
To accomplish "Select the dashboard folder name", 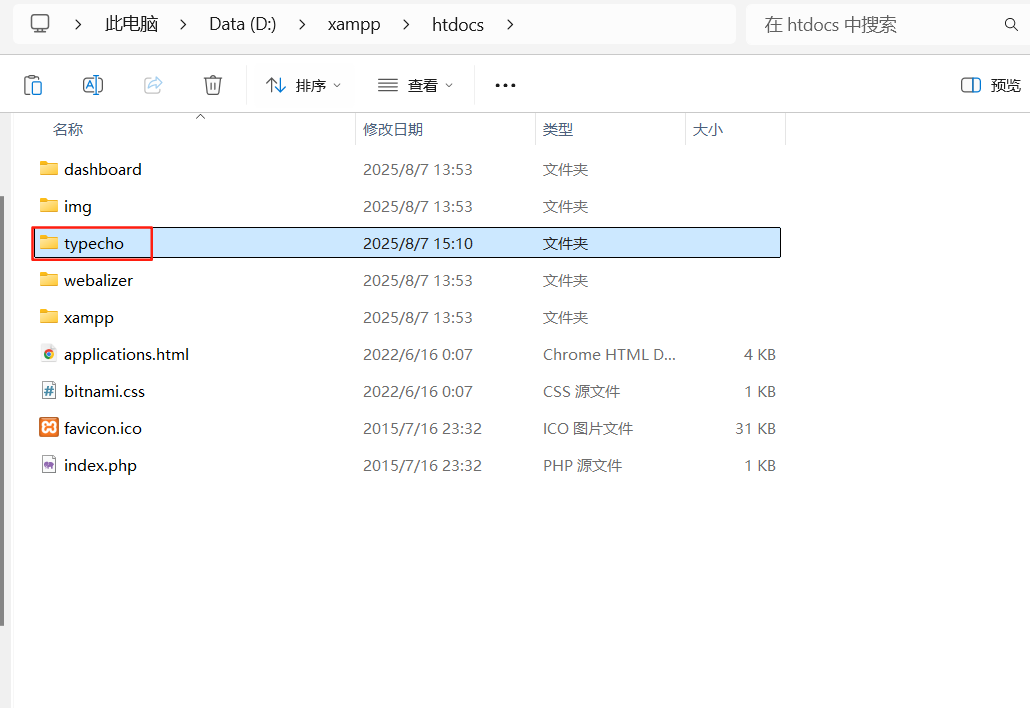I will (102, 169).
